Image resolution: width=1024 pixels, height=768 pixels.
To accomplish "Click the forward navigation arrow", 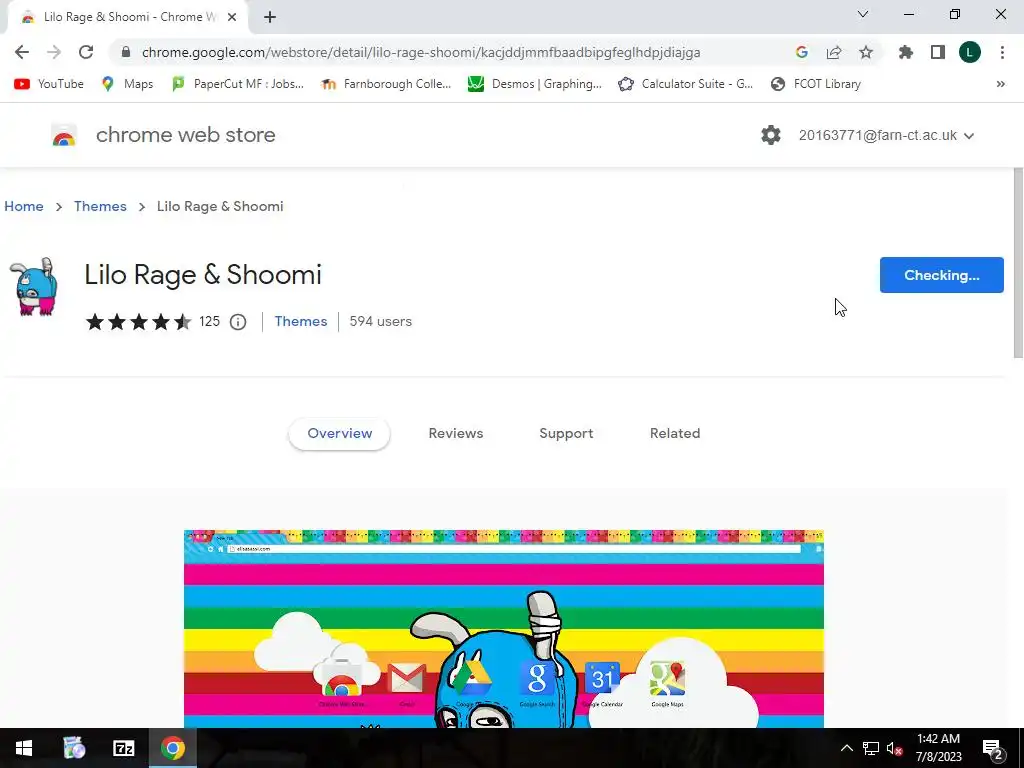I will 54,52.
